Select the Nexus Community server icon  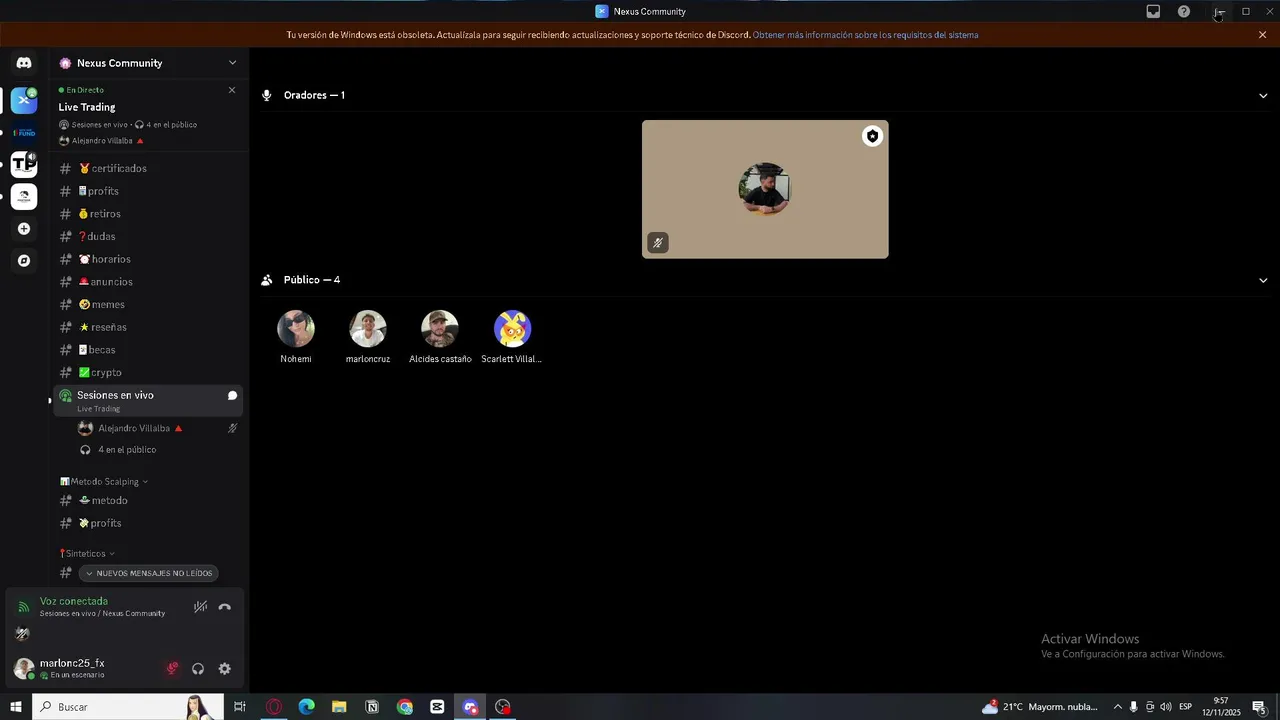tap(24, 100)
